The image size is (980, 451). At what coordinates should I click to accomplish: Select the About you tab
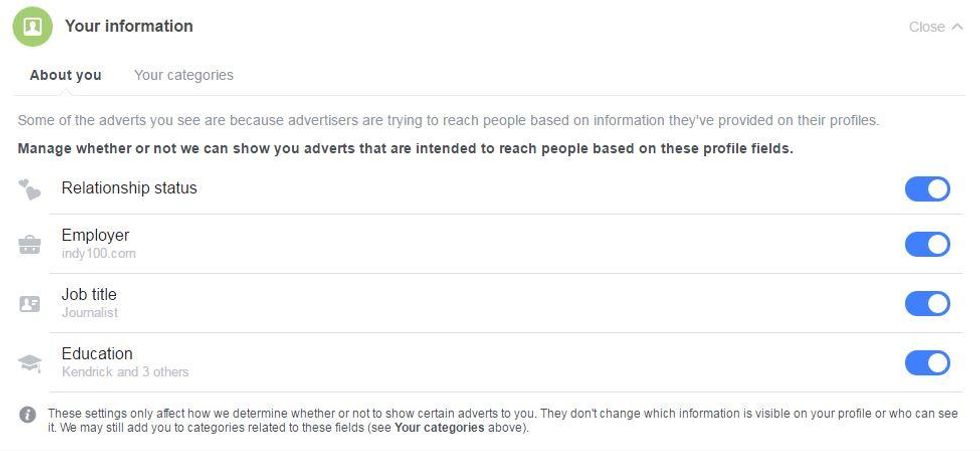pos(66,75)
